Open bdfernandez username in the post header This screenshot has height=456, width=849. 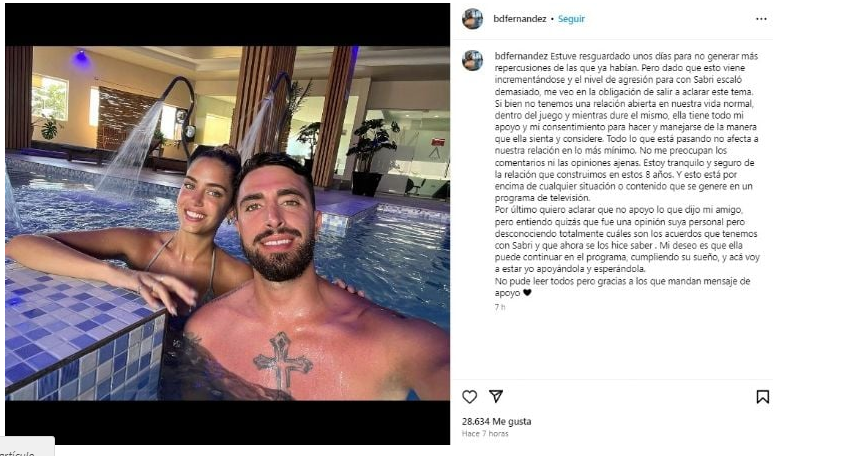coord(520,19)
